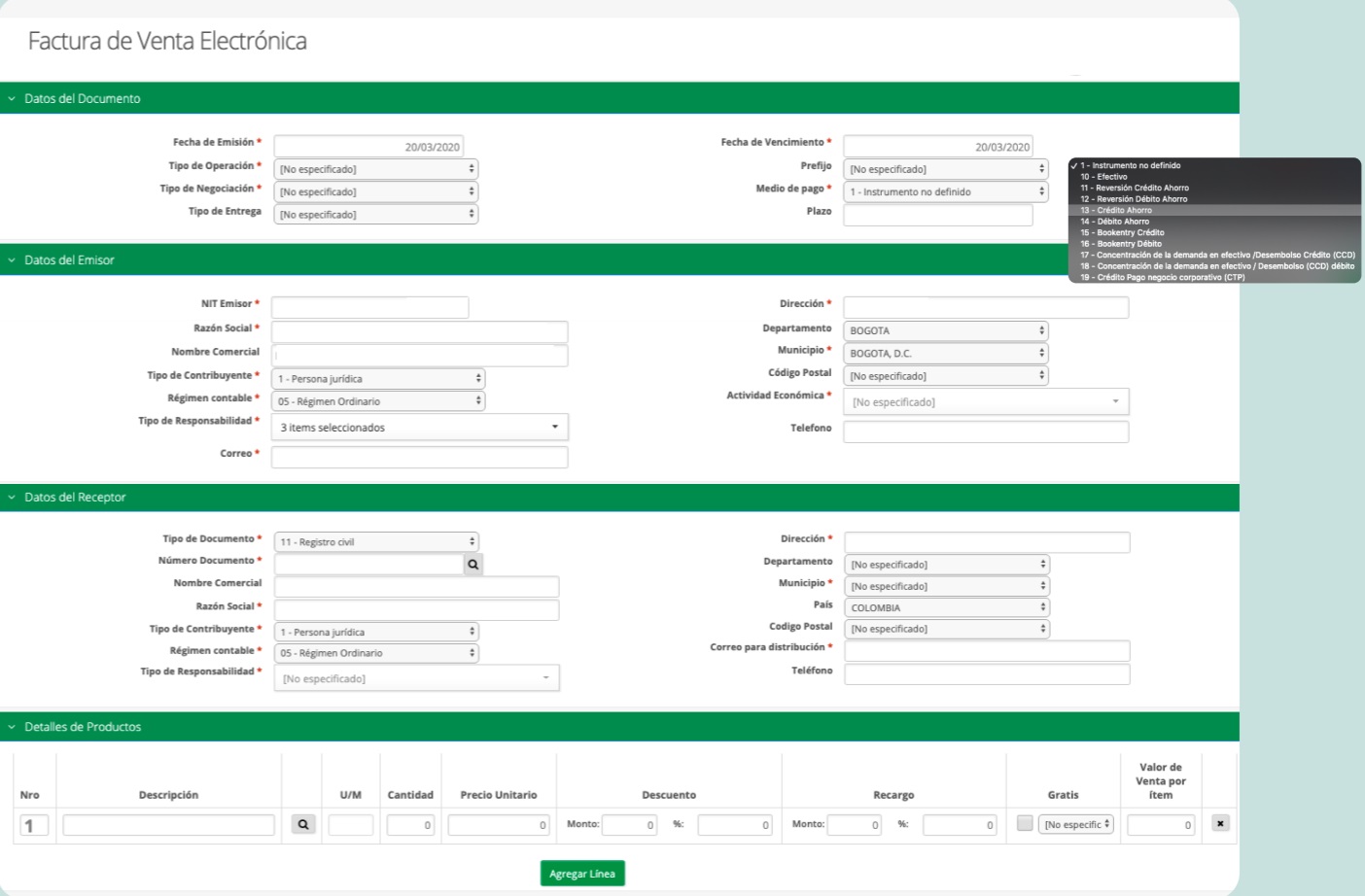Click the Cantidad field in line 1
Viewport: 1365px width, 896px height.
click(x=410, y=825)
